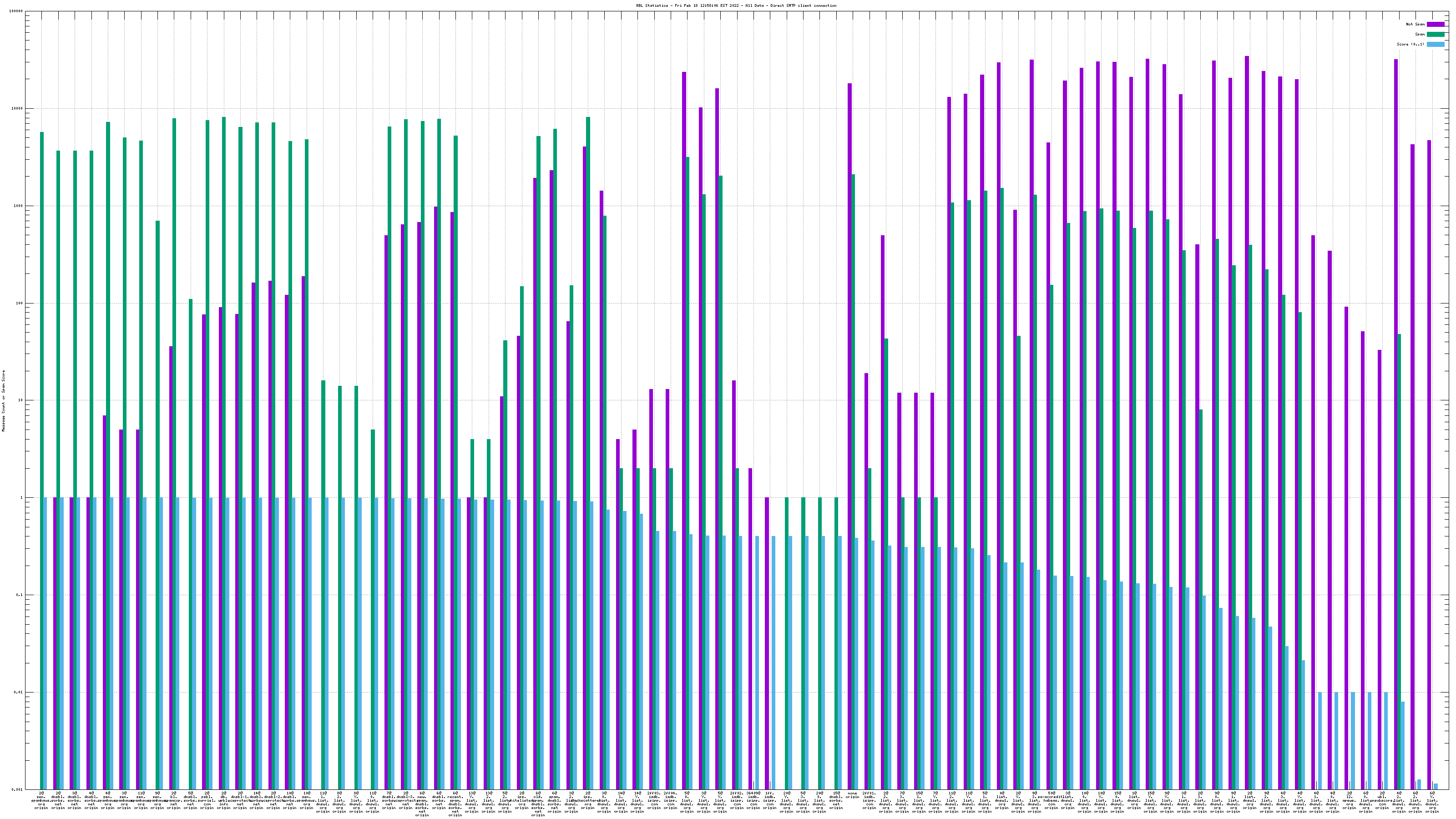Click the first 'zen.spamhaus.org' x-axis label at far left

tap(41, 800)
